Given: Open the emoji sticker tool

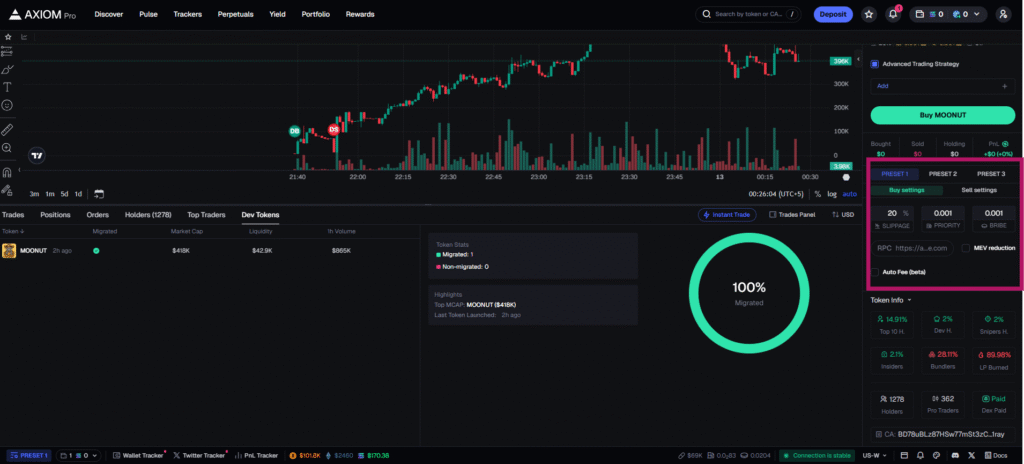Looking at the screenshot, I should 7,105.
